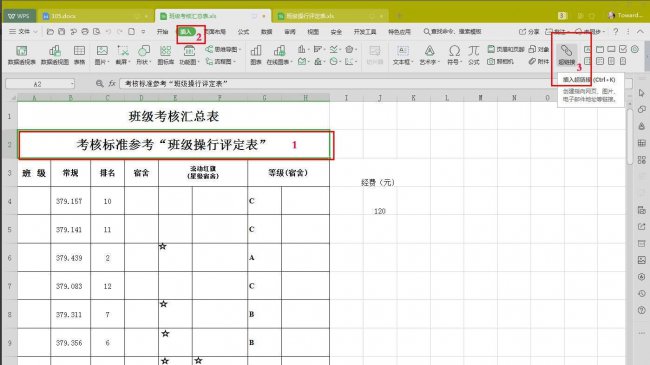The image size is (650, 365).
Task: Switch to the 开始 ribbon tab
Action: point(162,32)
